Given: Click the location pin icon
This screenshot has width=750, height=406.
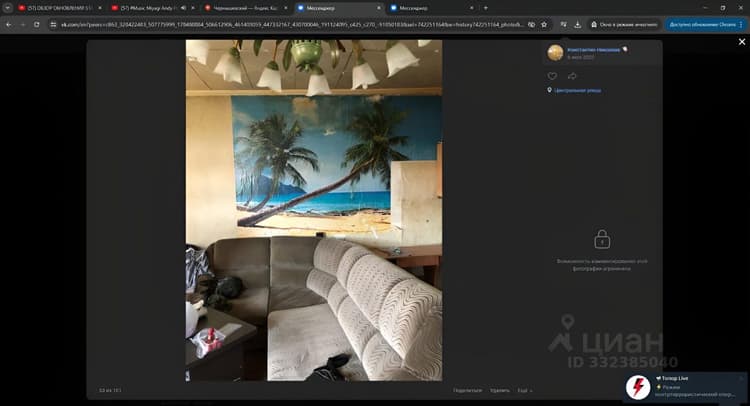Looking at the screenshot, I should pyautogui.click(x=550, y=90).
